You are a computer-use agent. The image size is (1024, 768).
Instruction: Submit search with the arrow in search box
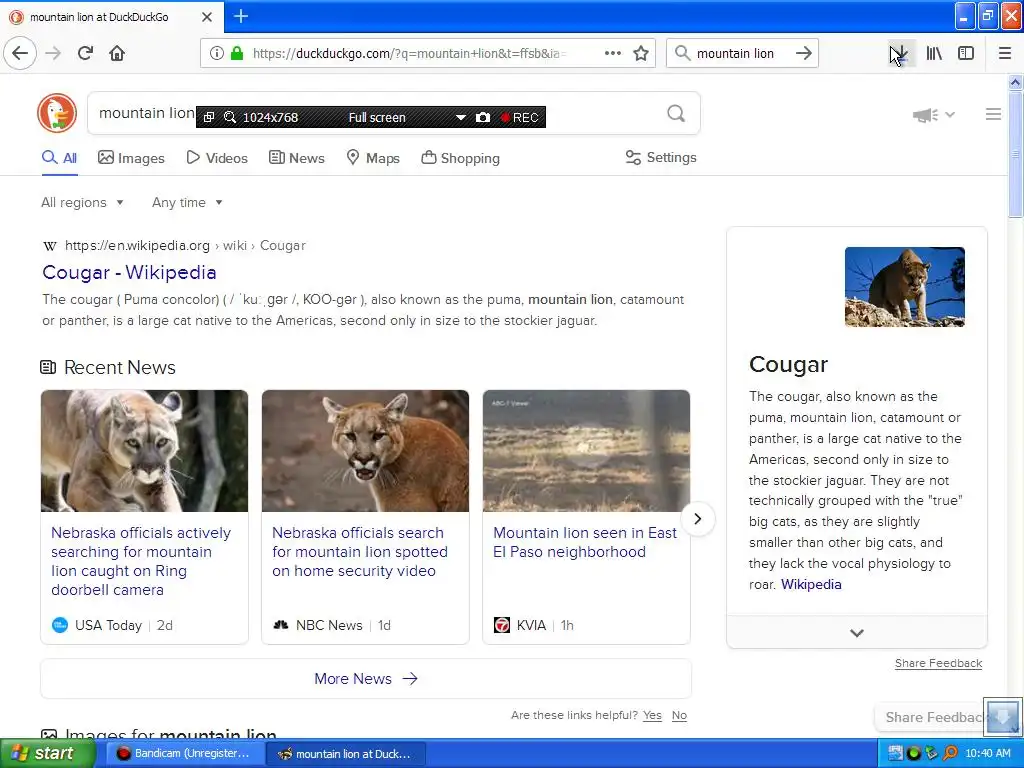pyautogui.click(x=804, y=53)
